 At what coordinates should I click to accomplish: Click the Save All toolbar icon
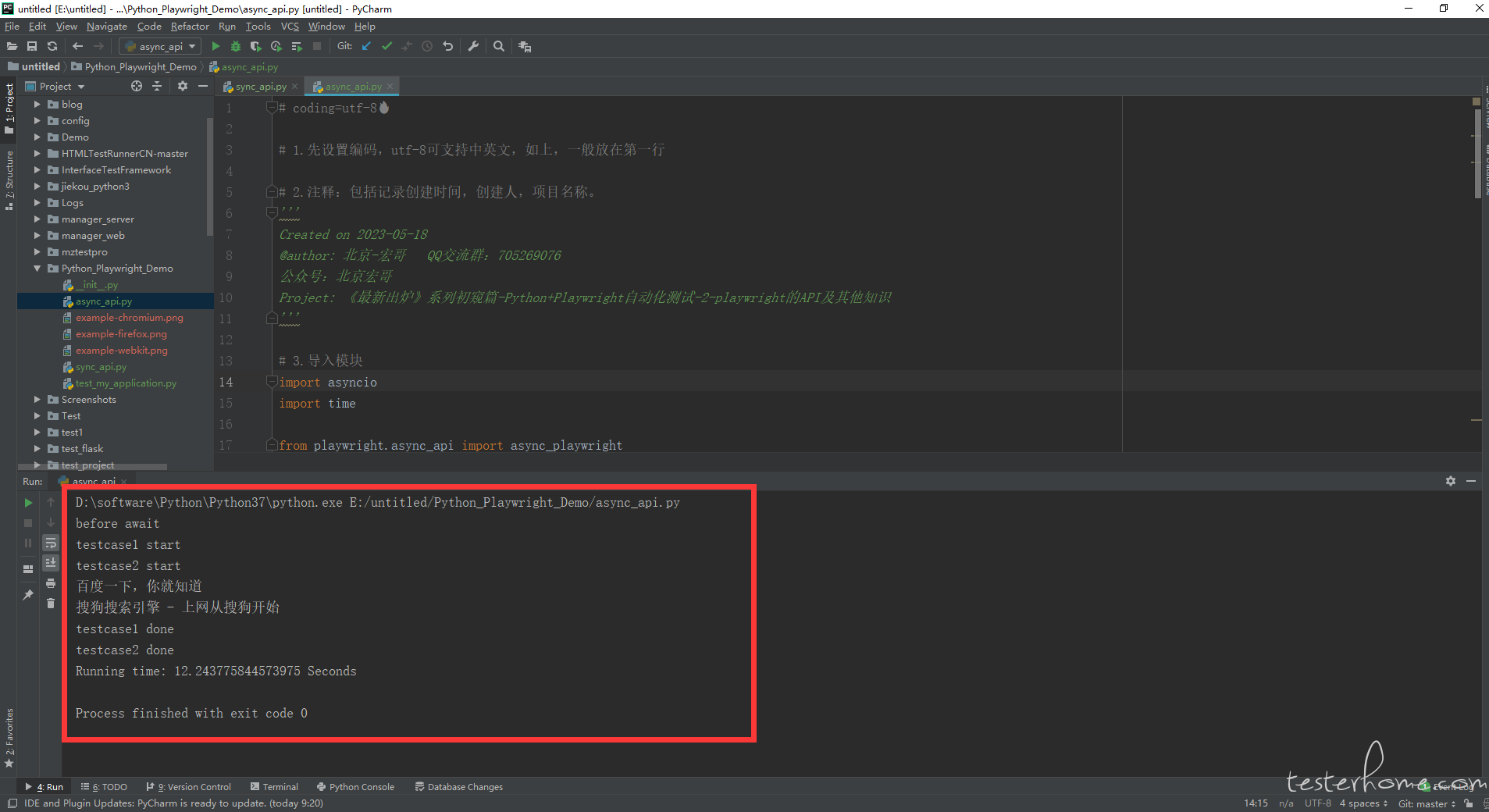pos(32,47)
